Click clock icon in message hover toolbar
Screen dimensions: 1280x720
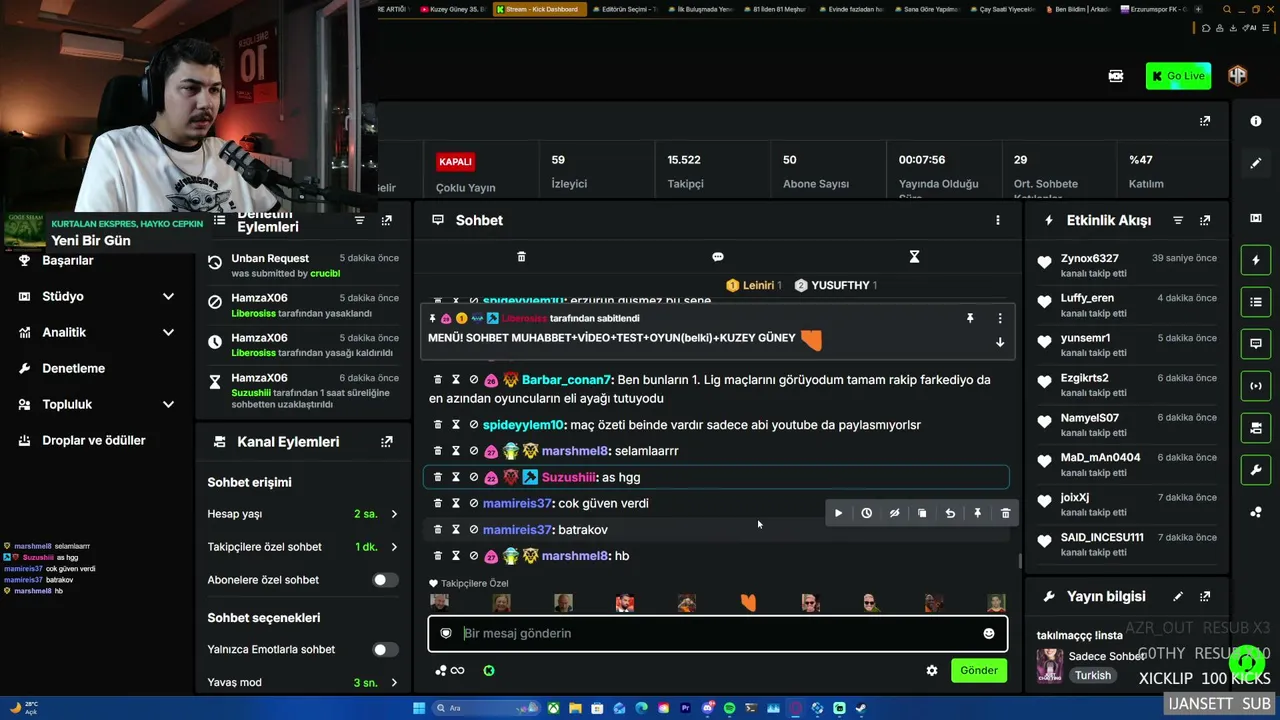(866, 513)
